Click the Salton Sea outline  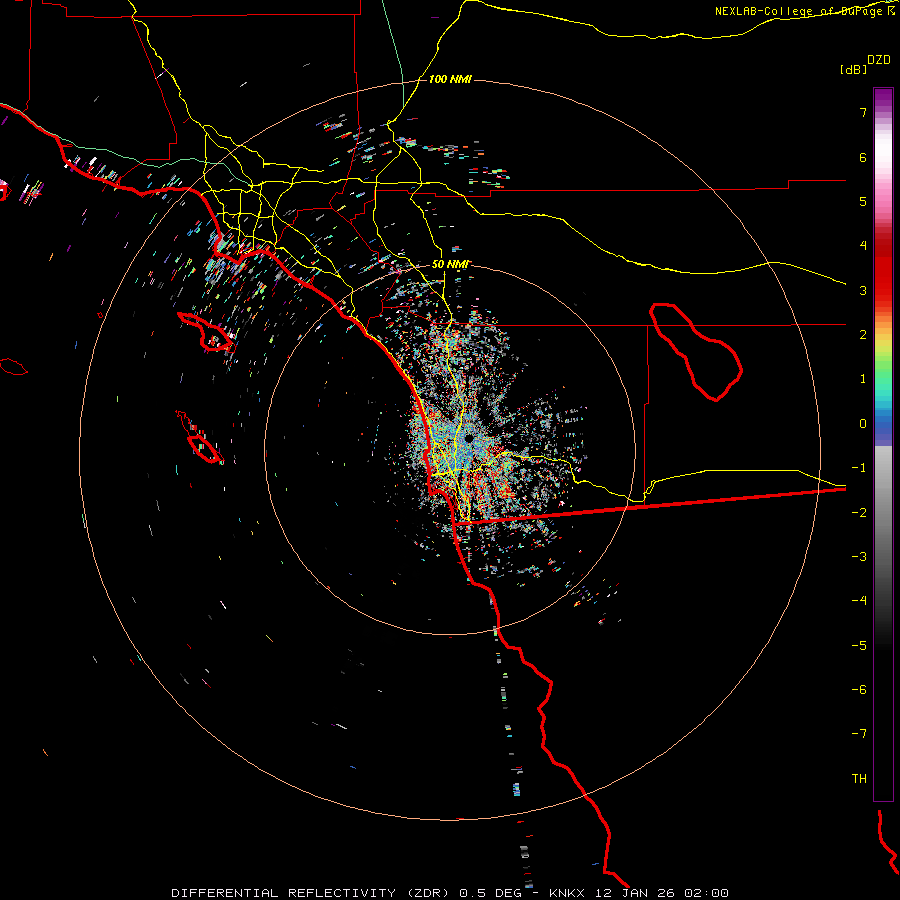[696, 352]
